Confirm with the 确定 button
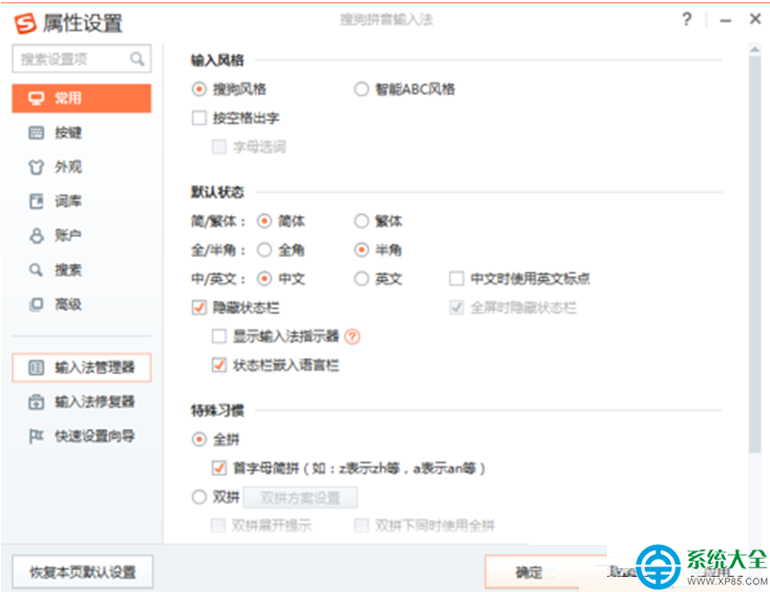Image resolution: width=770 pixels, height=592 pixels. pos(528,572)
